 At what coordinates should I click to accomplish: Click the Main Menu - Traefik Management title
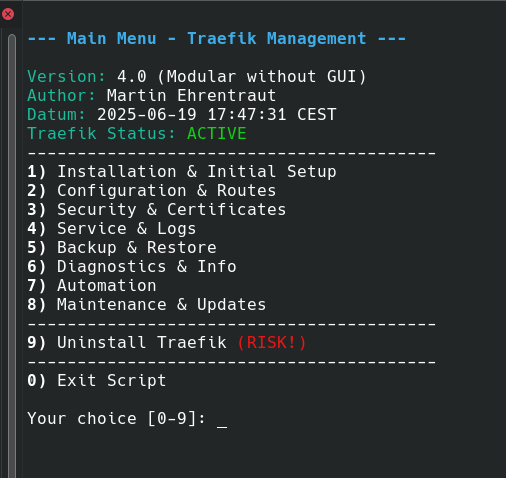coord(217,39)
